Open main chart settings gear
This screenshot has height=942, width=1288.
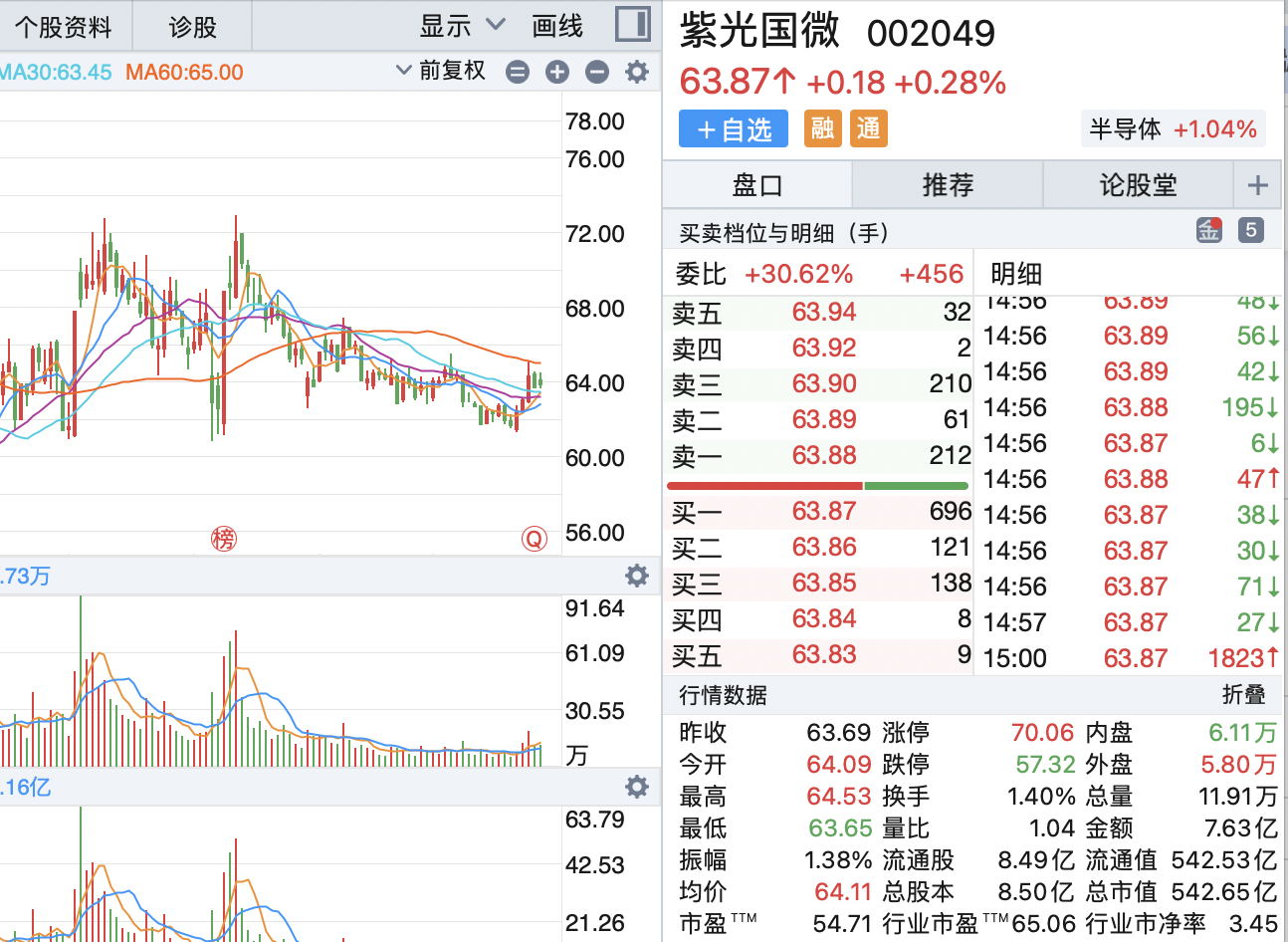[x=637, y=72]
